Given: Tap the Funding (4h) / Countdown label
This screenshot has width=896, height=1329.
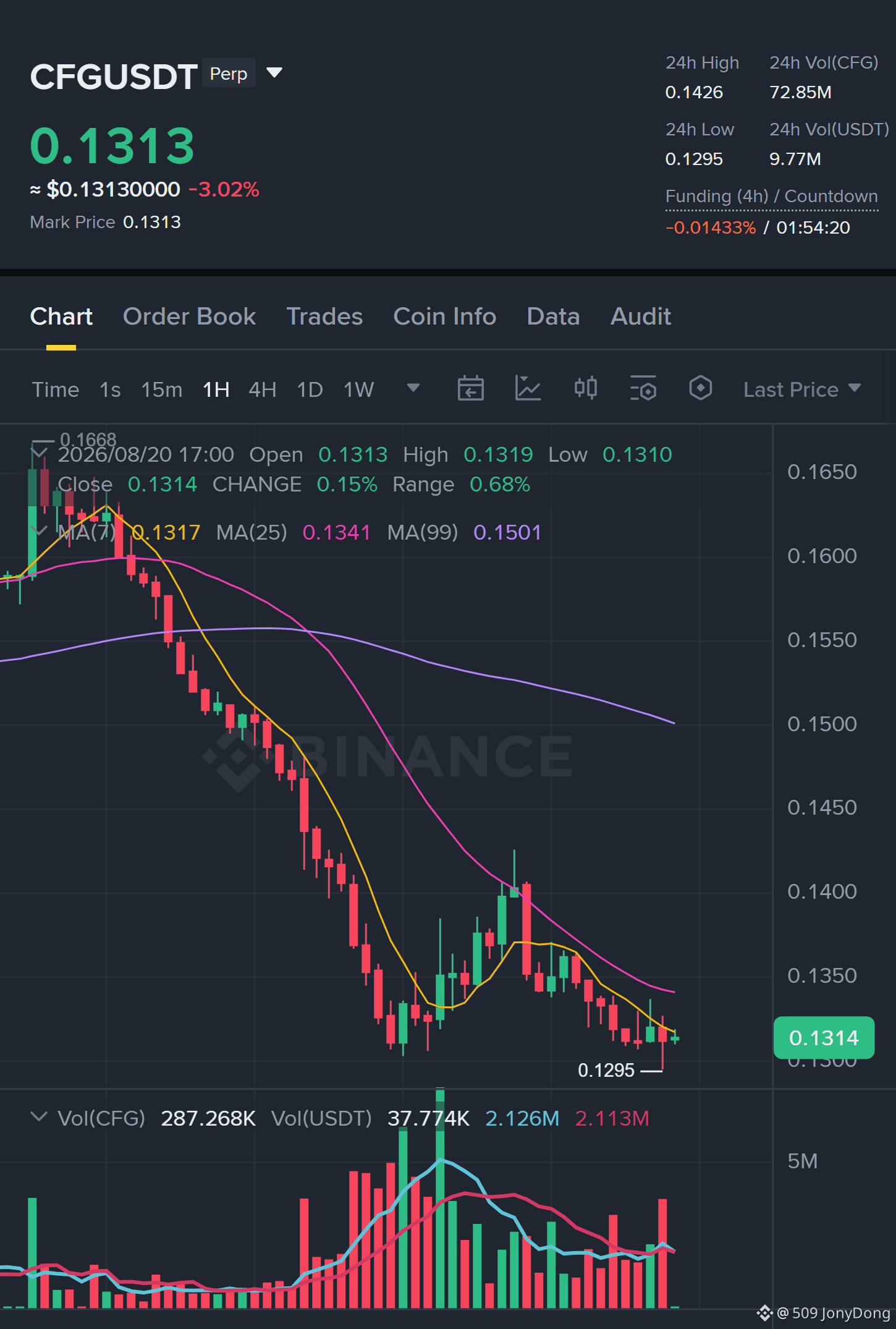Looking at the screenshot, I should (772, 197).
